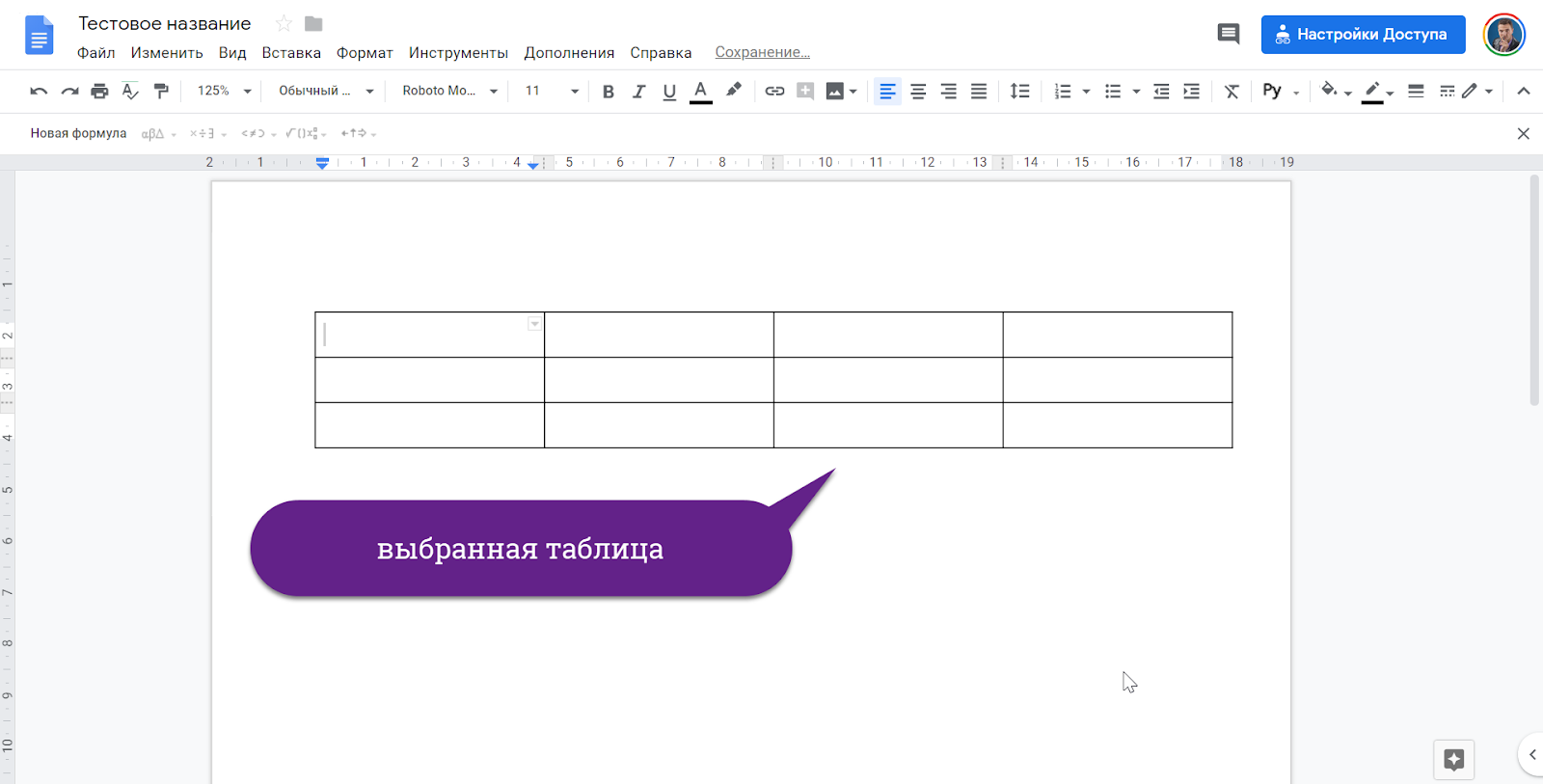The height and width of the screenshot is (784, 1543).
Task: Insert a link
Action: coord(774,91)
